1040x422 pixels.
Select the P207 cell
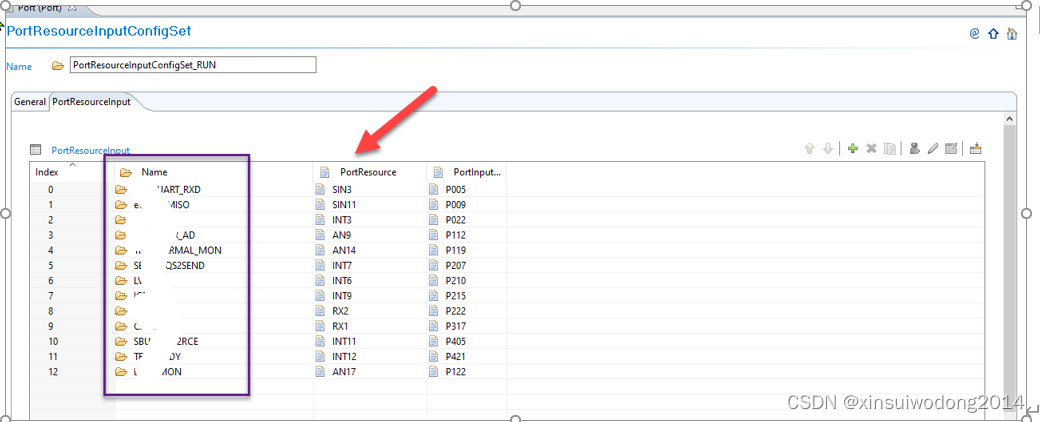(456, 266)
